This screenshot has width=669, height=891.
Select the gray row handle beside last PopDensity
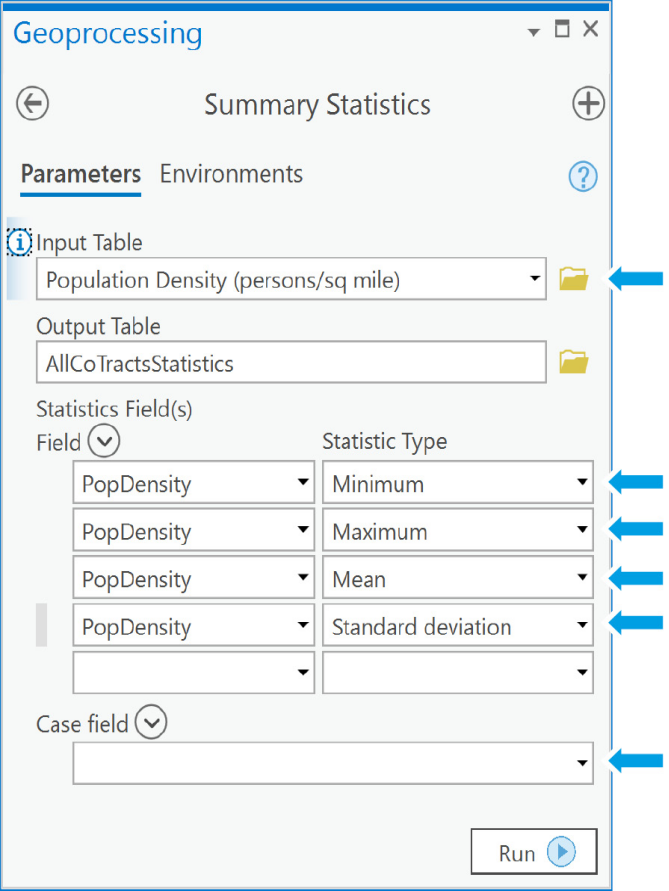41,625
